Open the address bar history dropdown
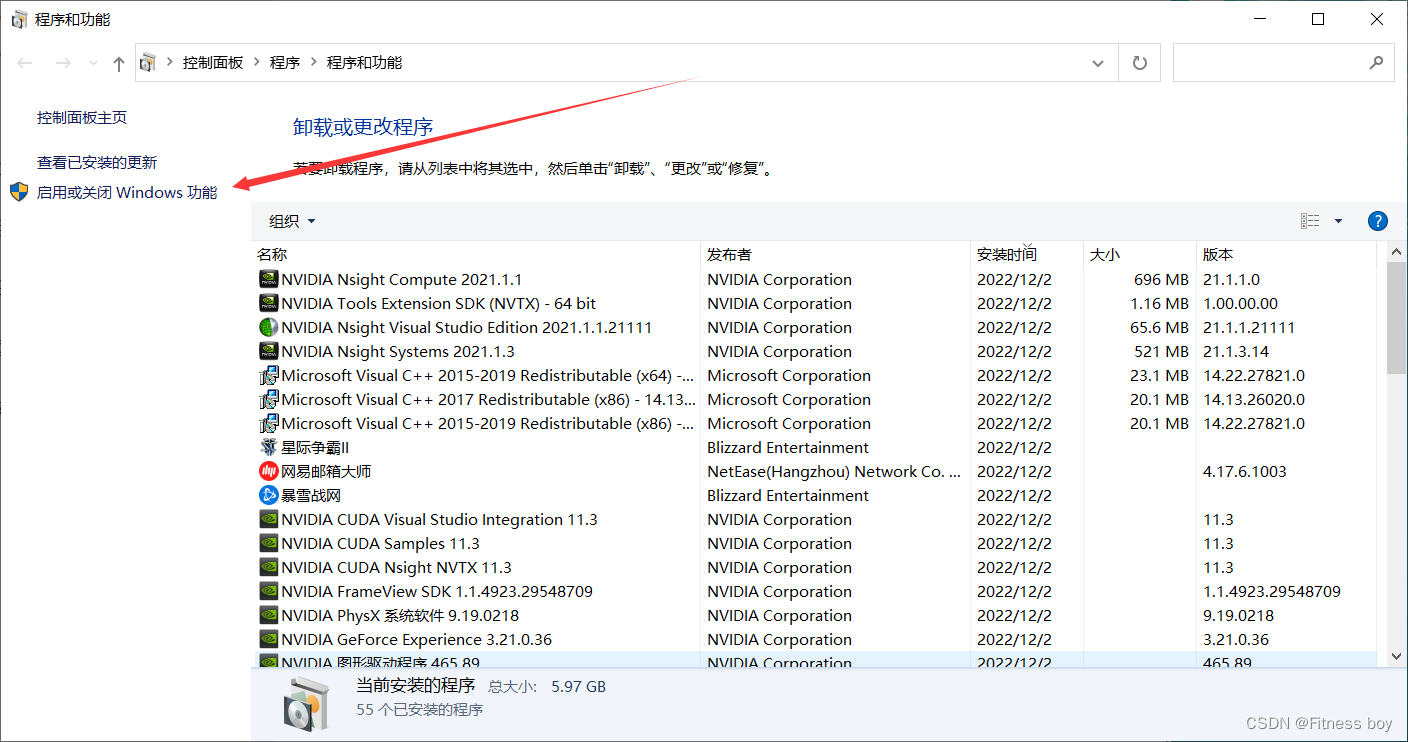The height and width of the screenshot is (742, 1408). (x=1098, y=63)
